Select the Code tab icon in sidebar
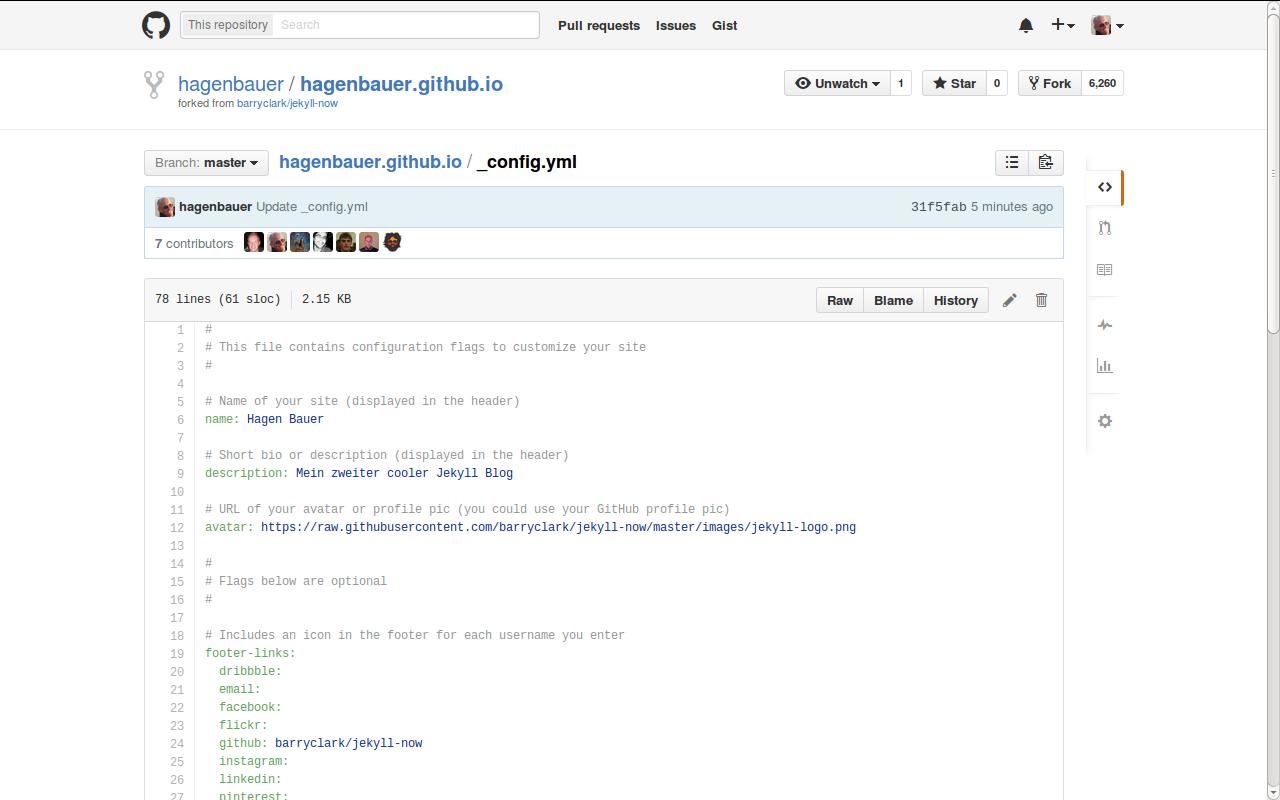Image resolution: width=1280 pixels, height=800 pixels. click(1104, 187)
